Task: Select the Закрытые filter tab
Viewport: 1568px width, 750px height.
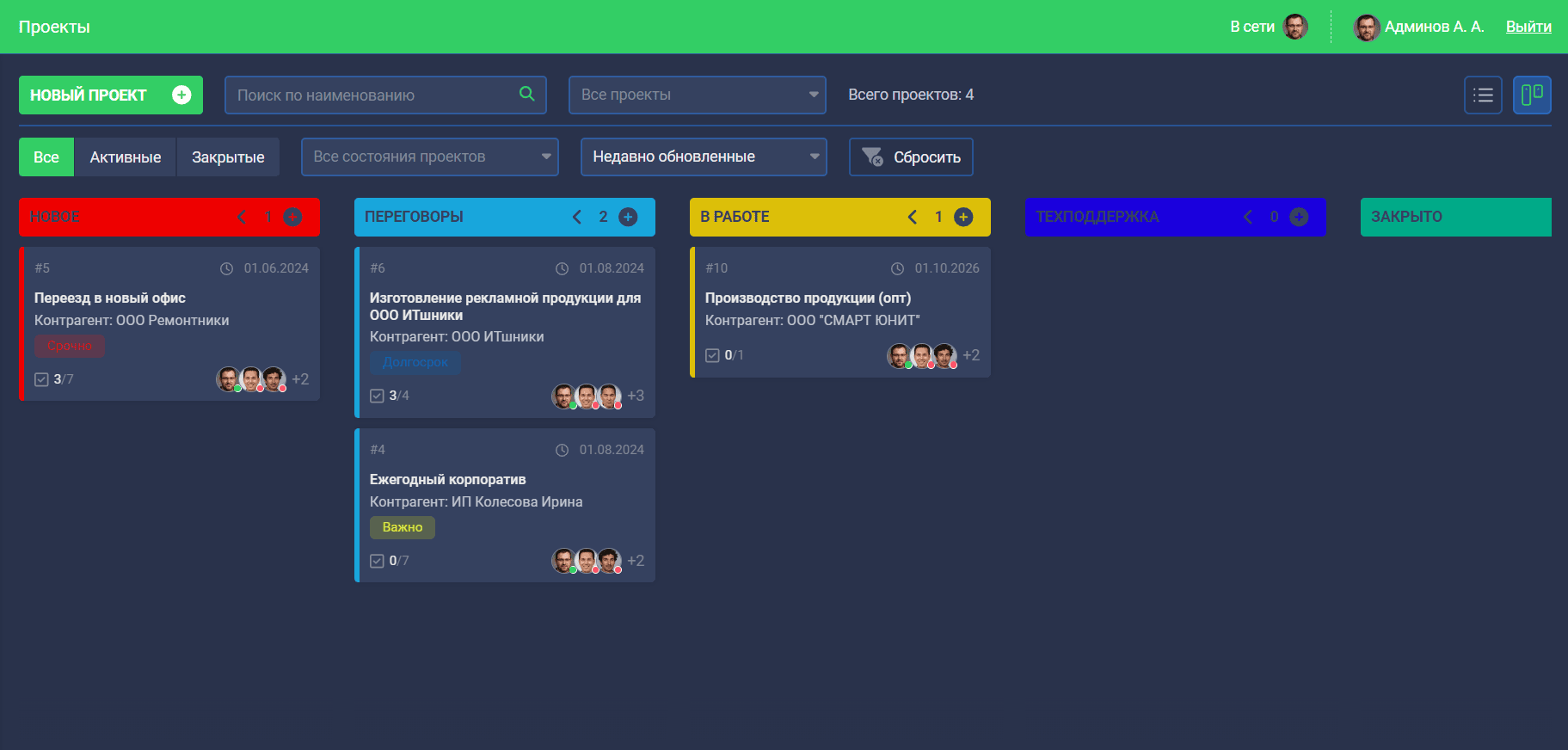Action: click(228, 157)
